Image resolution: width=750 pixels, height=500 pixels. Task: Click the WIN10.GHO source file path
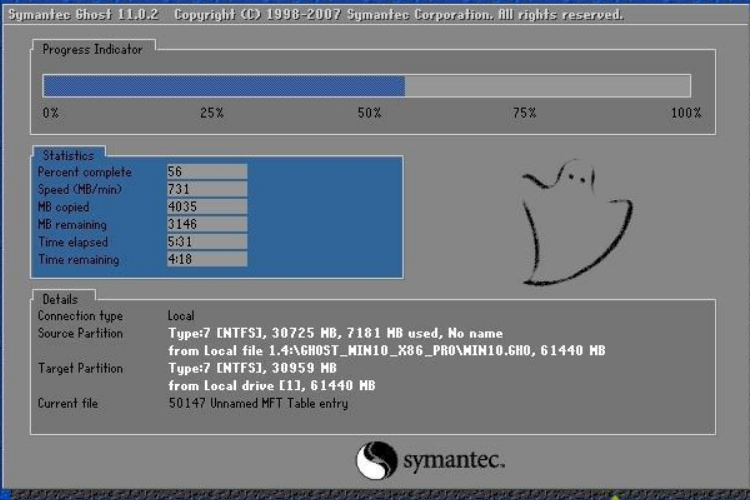387,351
